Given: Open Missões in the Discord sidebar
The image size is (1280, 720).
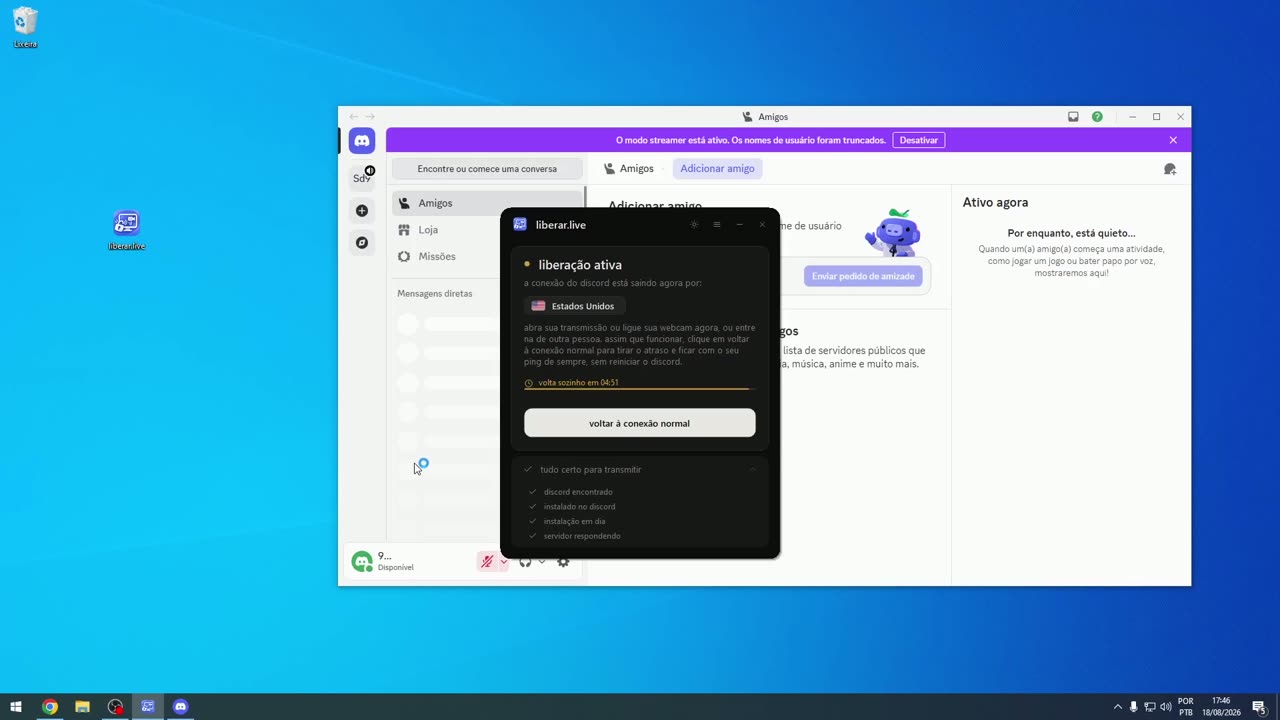Looking at the screenshot, I should pos(487,257).
